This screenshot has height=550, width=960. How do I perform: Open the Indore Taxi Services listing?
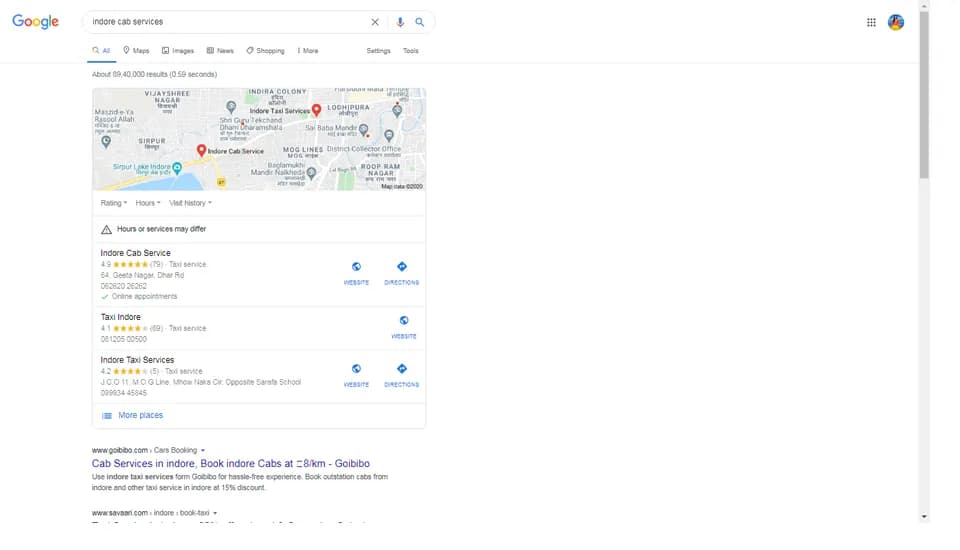pos(137,360)
